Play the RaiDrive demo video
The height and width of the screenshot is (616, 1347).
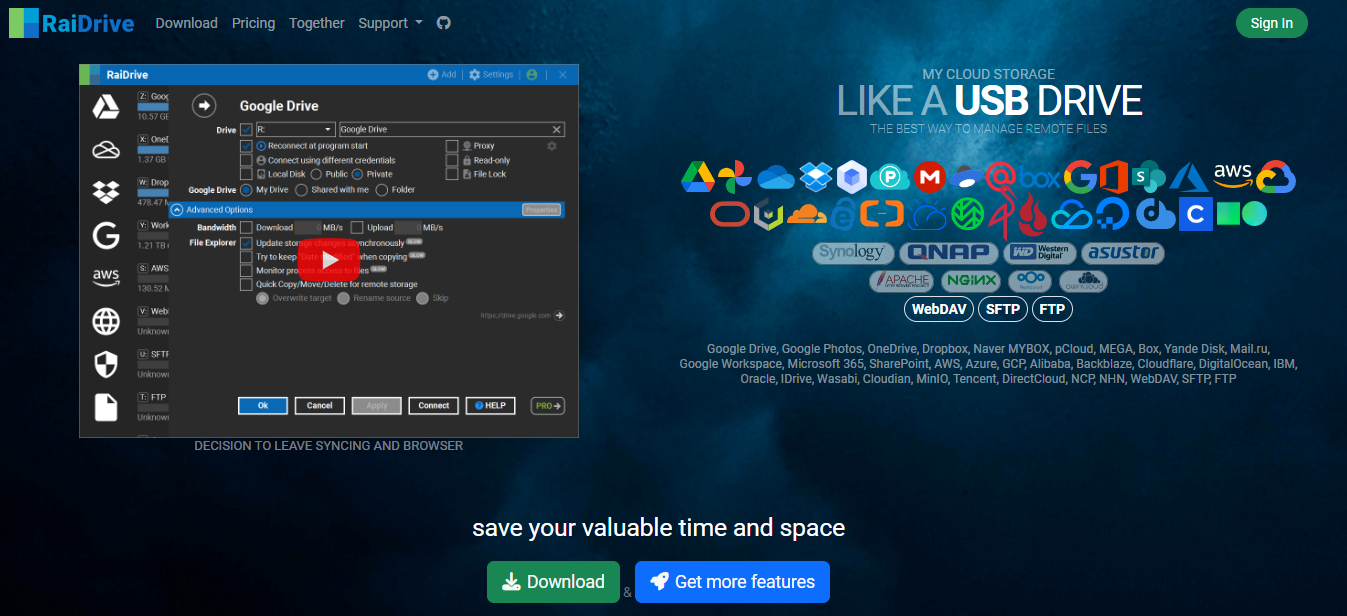click(x=328, y=260)
